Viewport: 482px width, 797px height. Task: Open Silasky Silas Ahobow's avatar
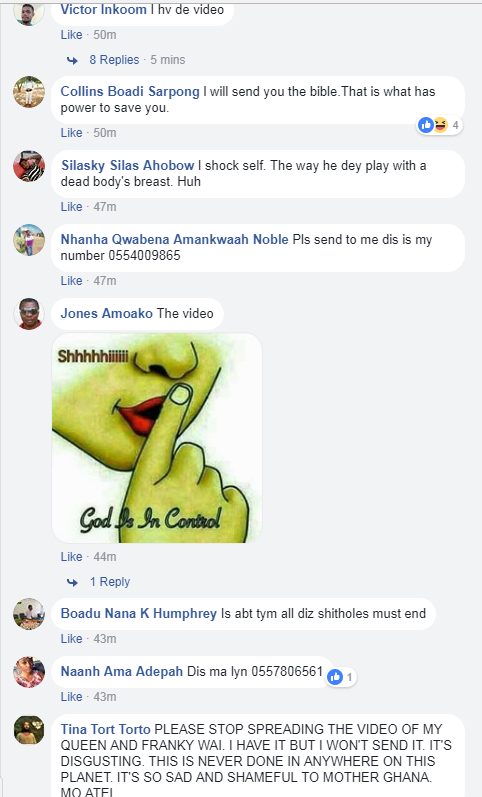[28, 166]
